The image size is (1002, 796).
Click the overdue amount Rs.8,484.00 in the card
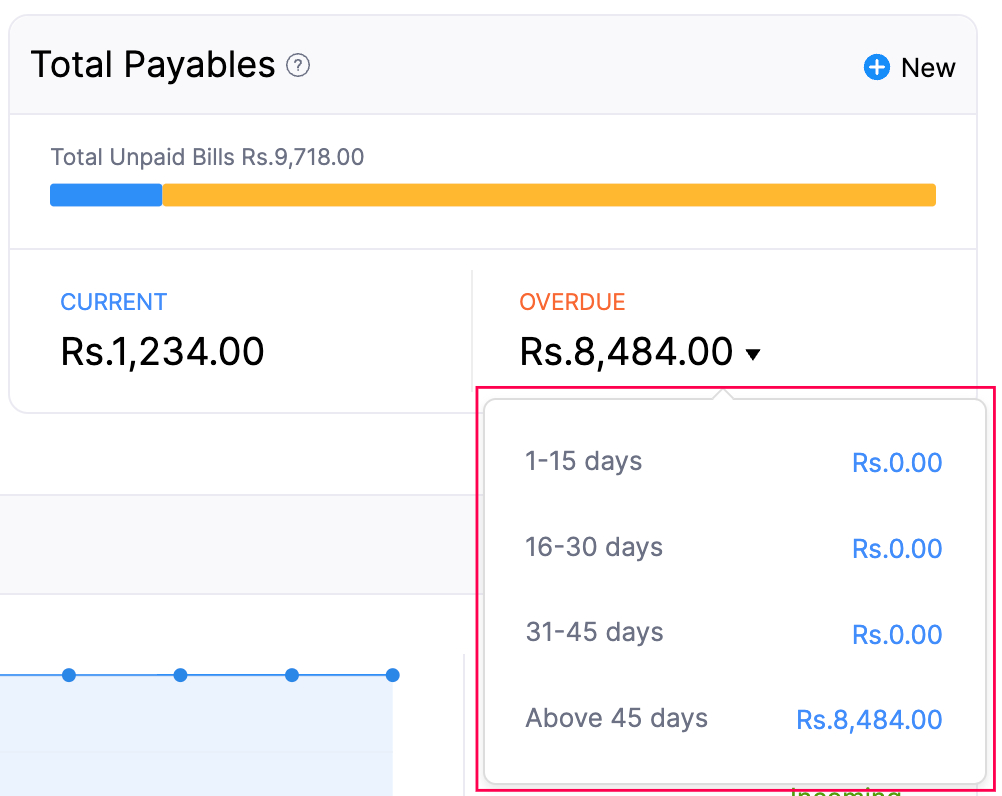[626, 352]
